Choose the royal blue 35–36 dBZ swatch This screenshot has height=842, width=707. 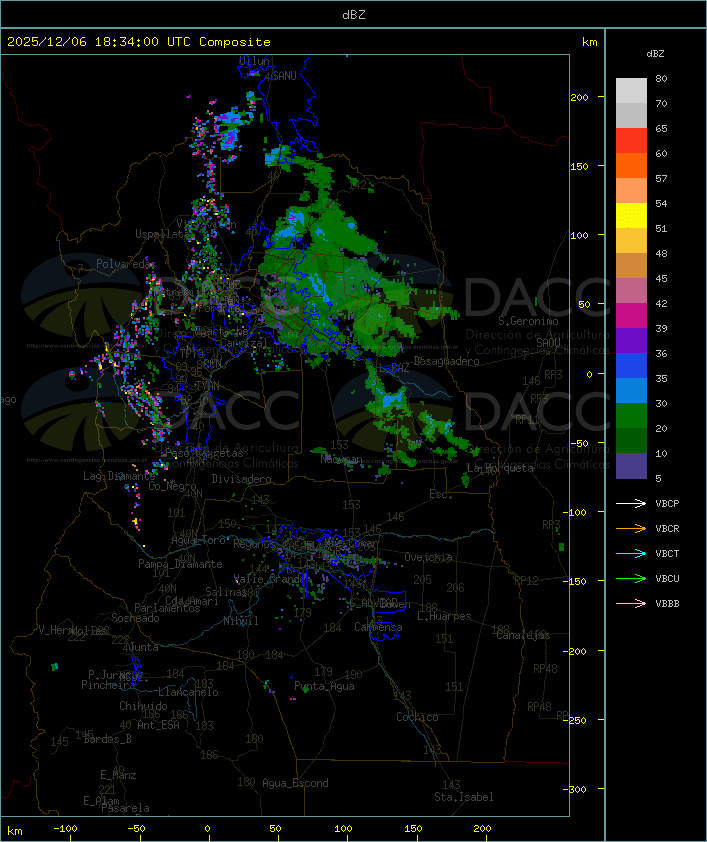(x=631, y=365)
